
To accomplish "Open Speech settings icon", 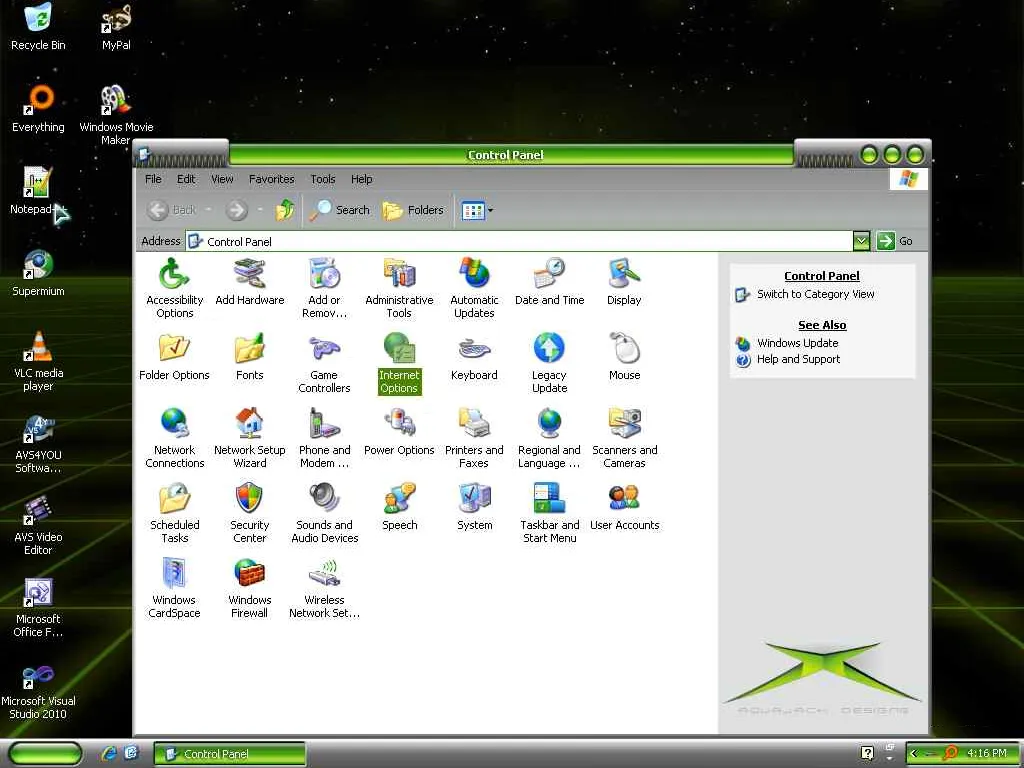I will pyautogui.click(x=399, y=507).
